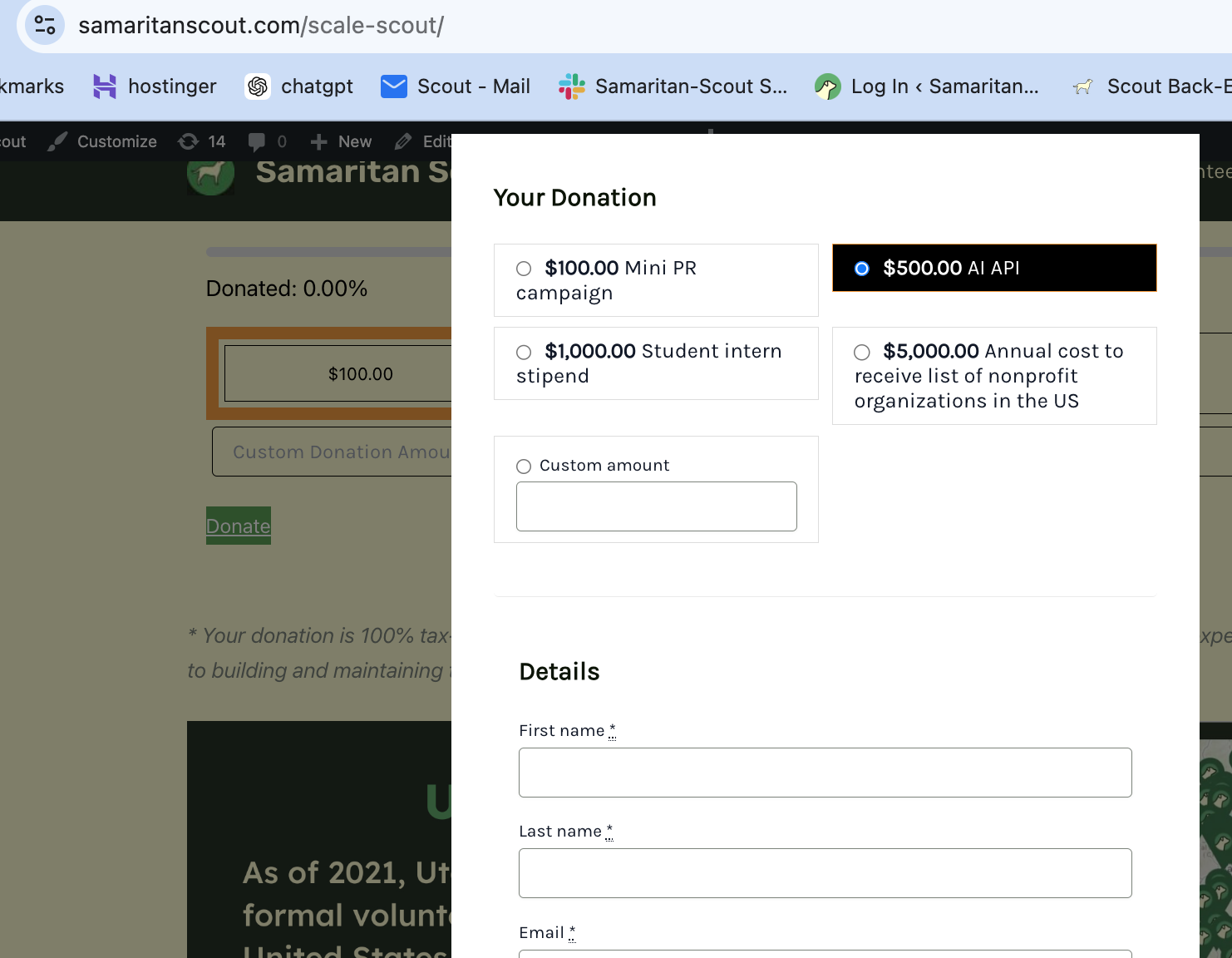Select the $500.00 AI API radio option
1232x958 pixels.
[862, 269]
